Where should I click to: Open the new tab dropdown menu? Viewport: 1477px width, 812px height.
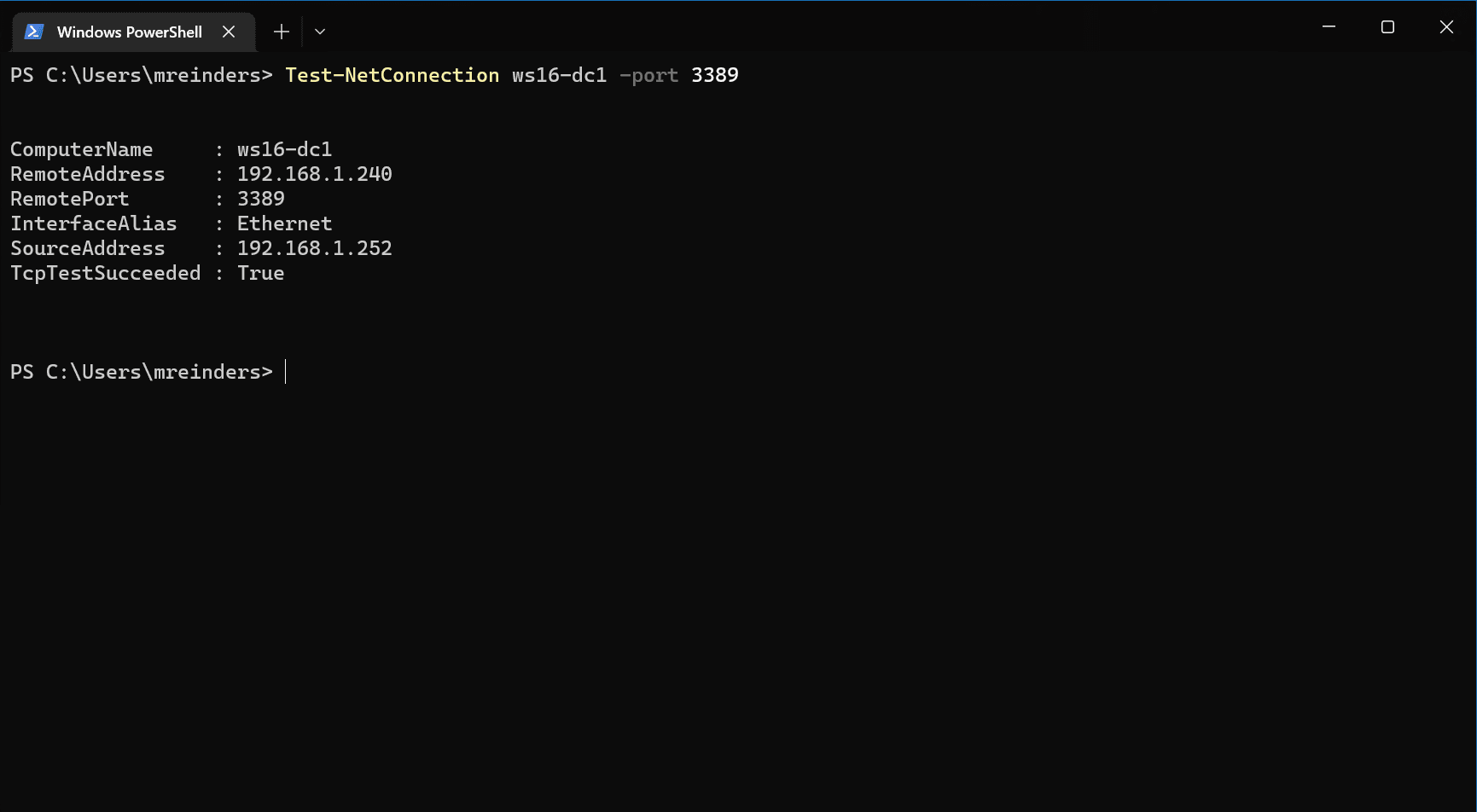[320, 31]
